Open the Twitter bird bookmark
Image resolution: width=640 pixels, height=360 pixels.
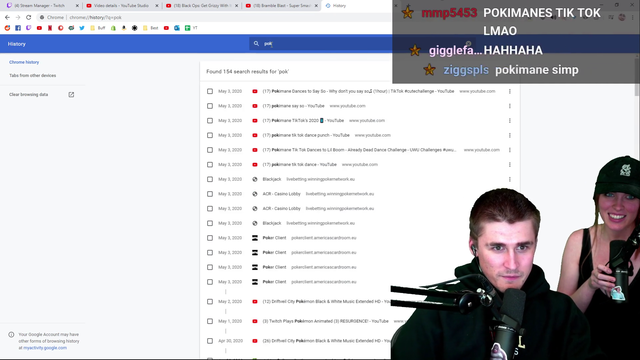coord(82,28)
